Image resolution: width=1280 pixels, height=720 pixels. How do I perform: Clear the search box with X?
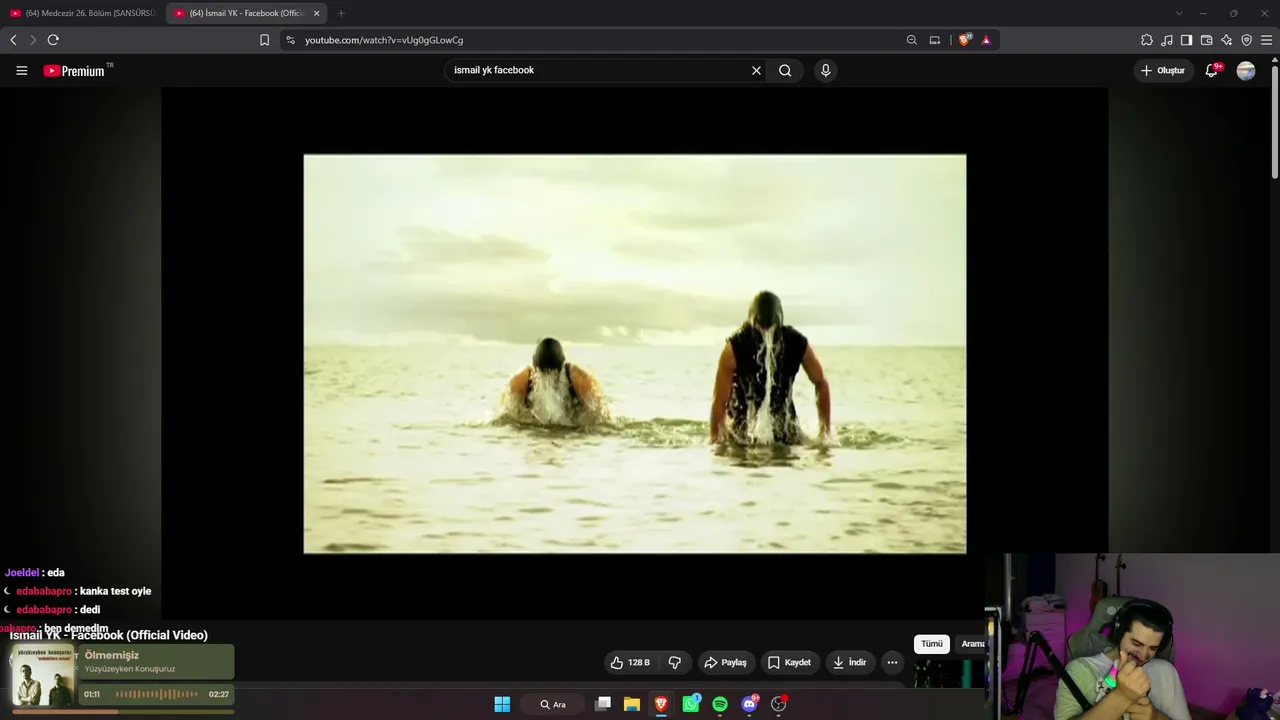[756, 71]
